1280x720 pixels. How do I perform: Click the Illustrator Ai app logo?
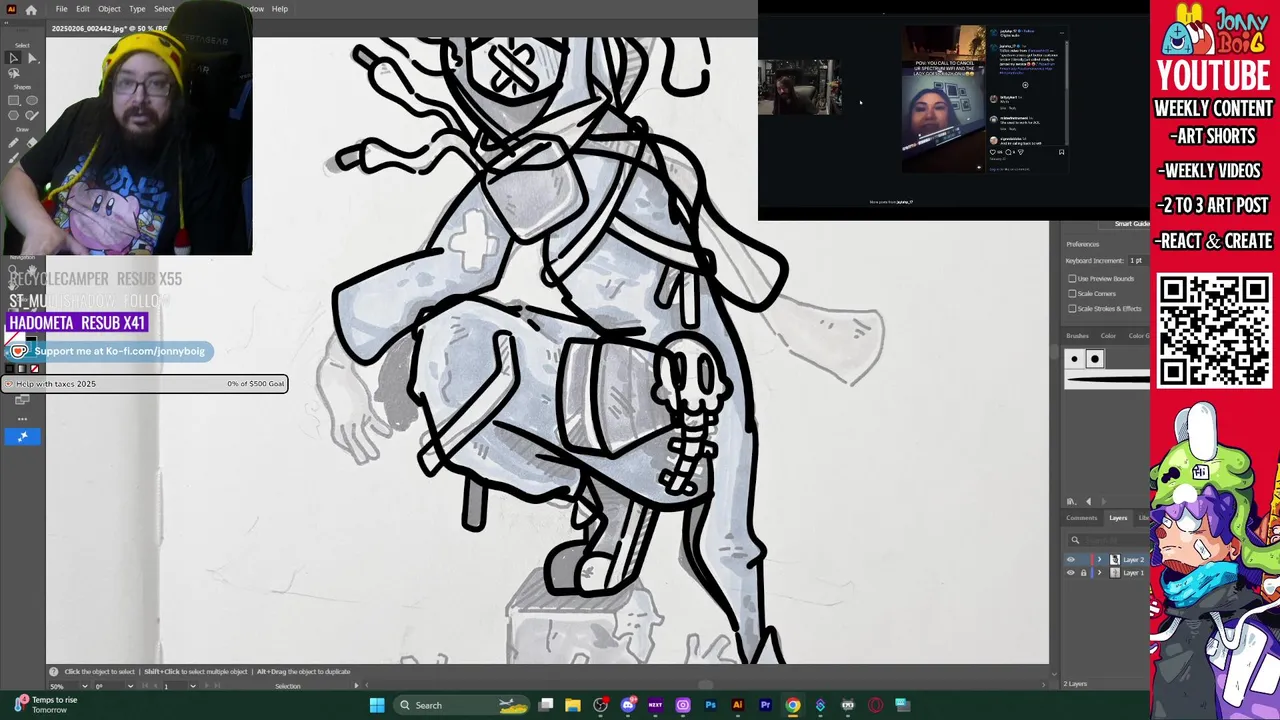click(11, 9)
